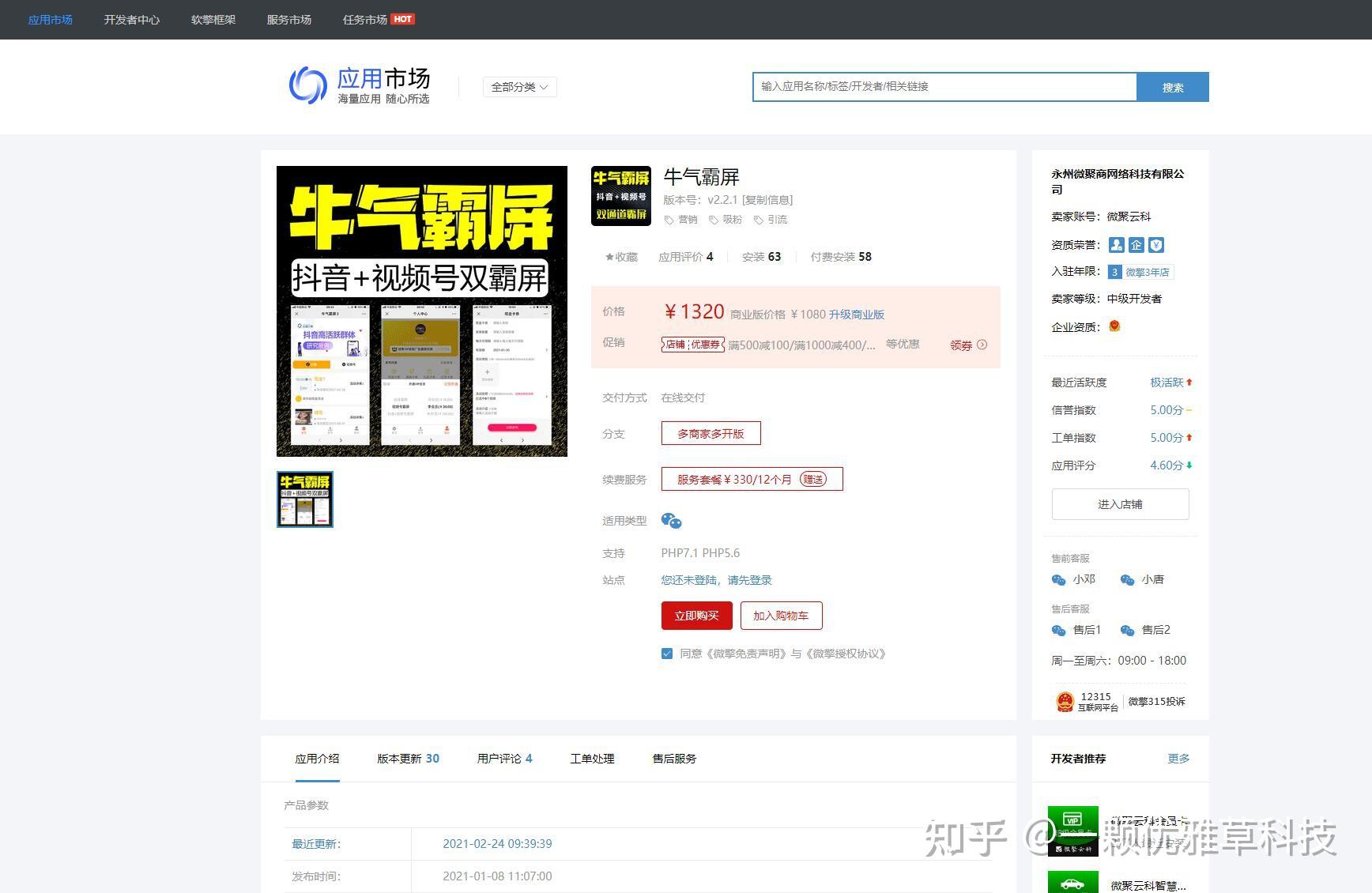The image size is (1372, 893).
Task: Open 任务市场 in top navigation
Action: 365,20
